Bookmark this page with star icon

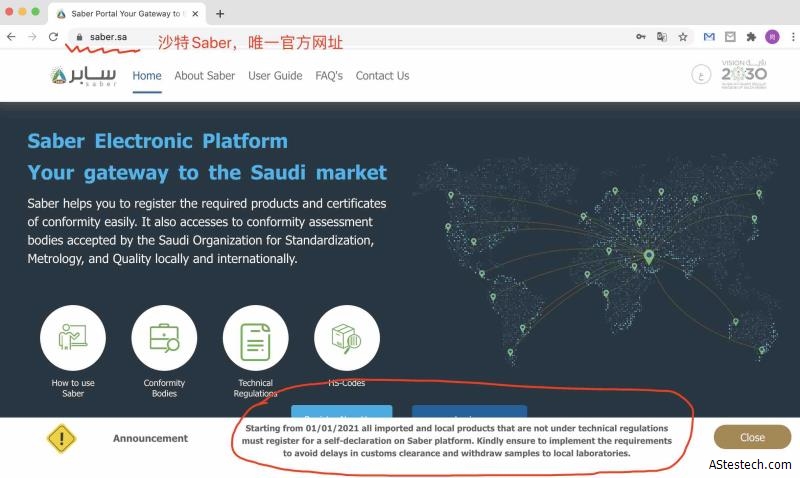(683, 37)
